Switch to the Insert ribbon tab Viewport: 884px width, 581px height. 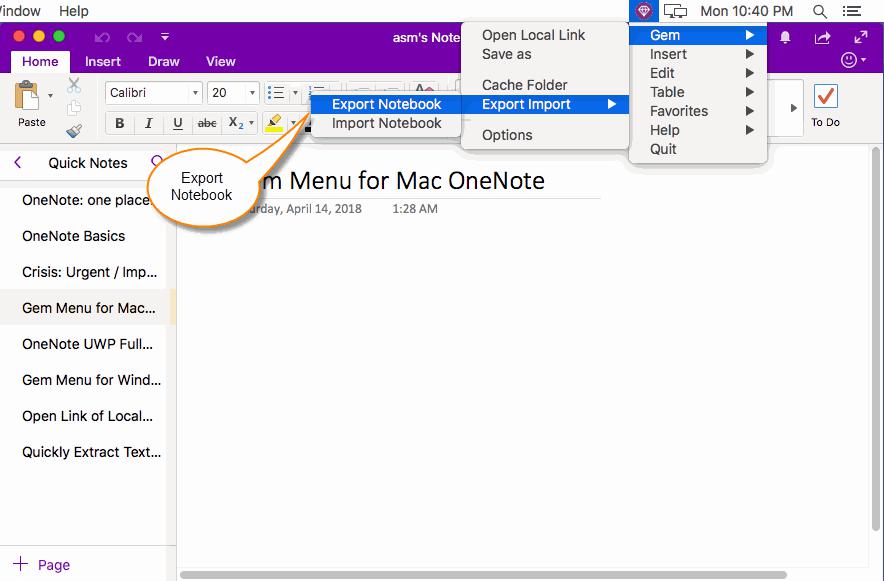[x=103, y=61]
